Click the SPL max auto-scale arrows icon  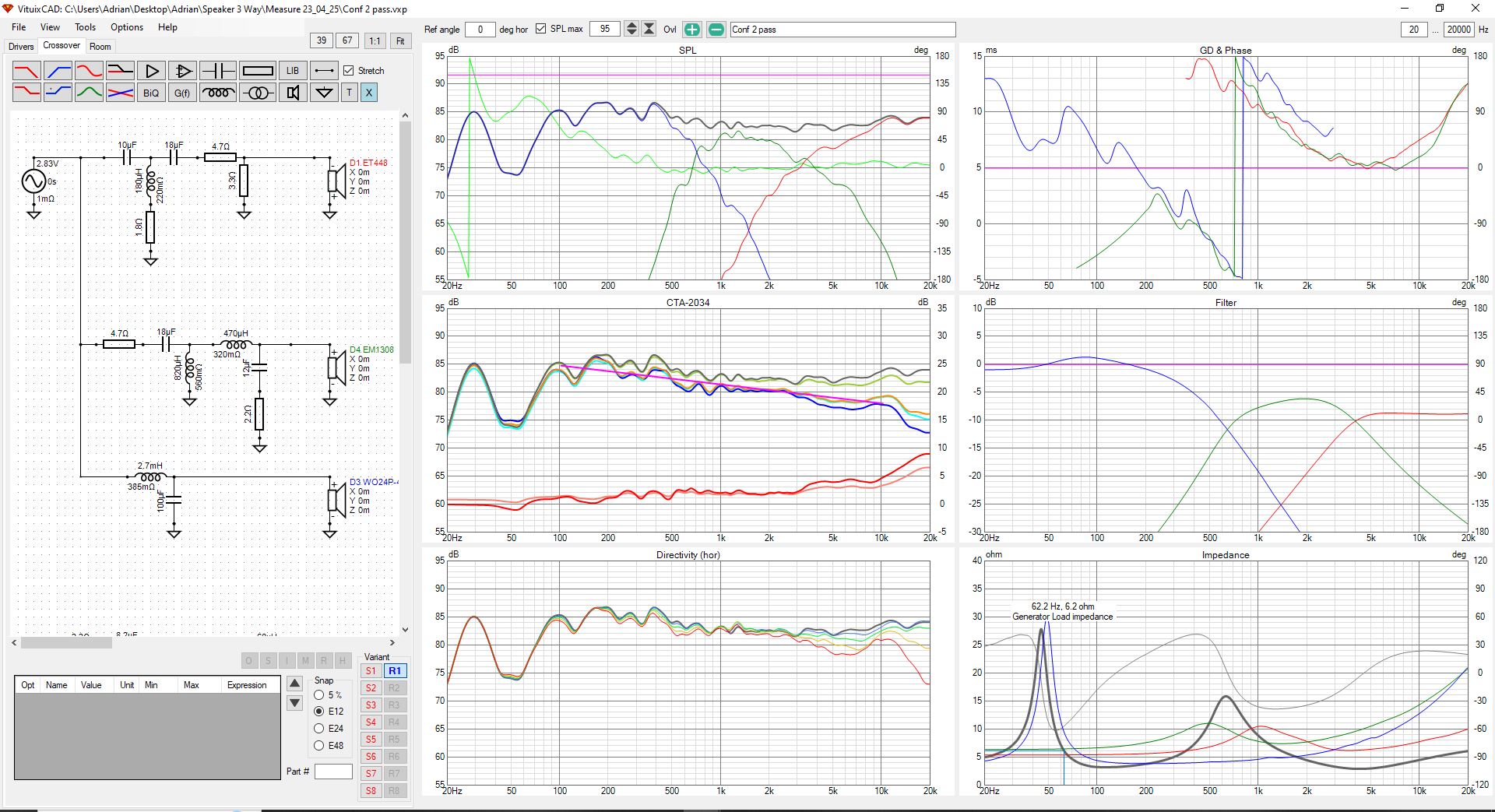(649, 30)
